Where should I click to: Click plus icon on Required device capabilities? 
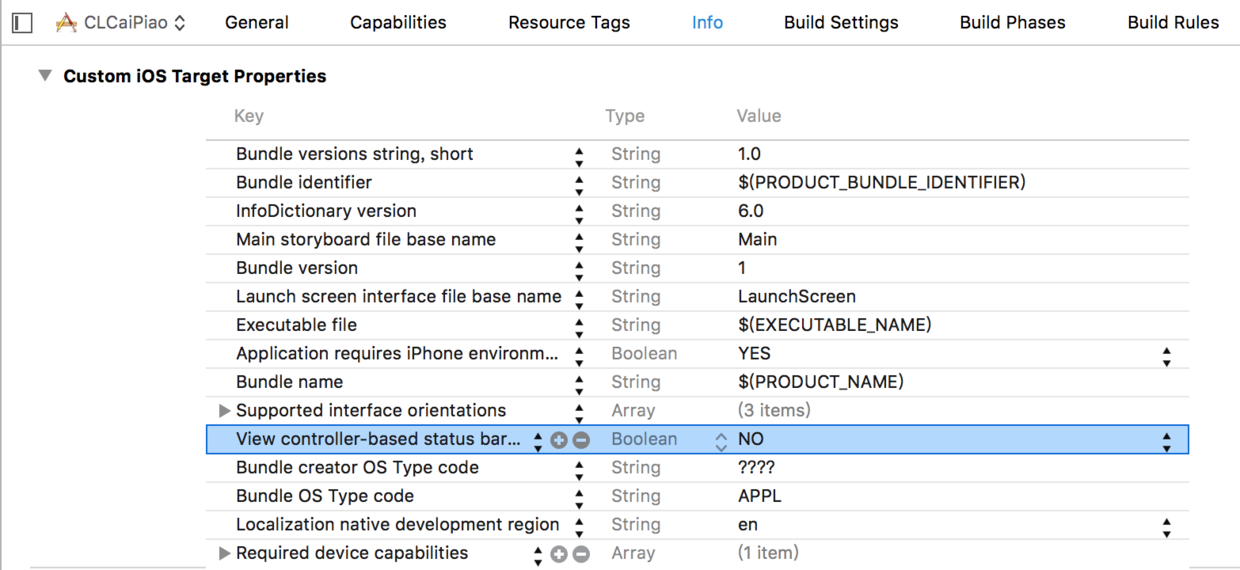(x=559, y=554)
